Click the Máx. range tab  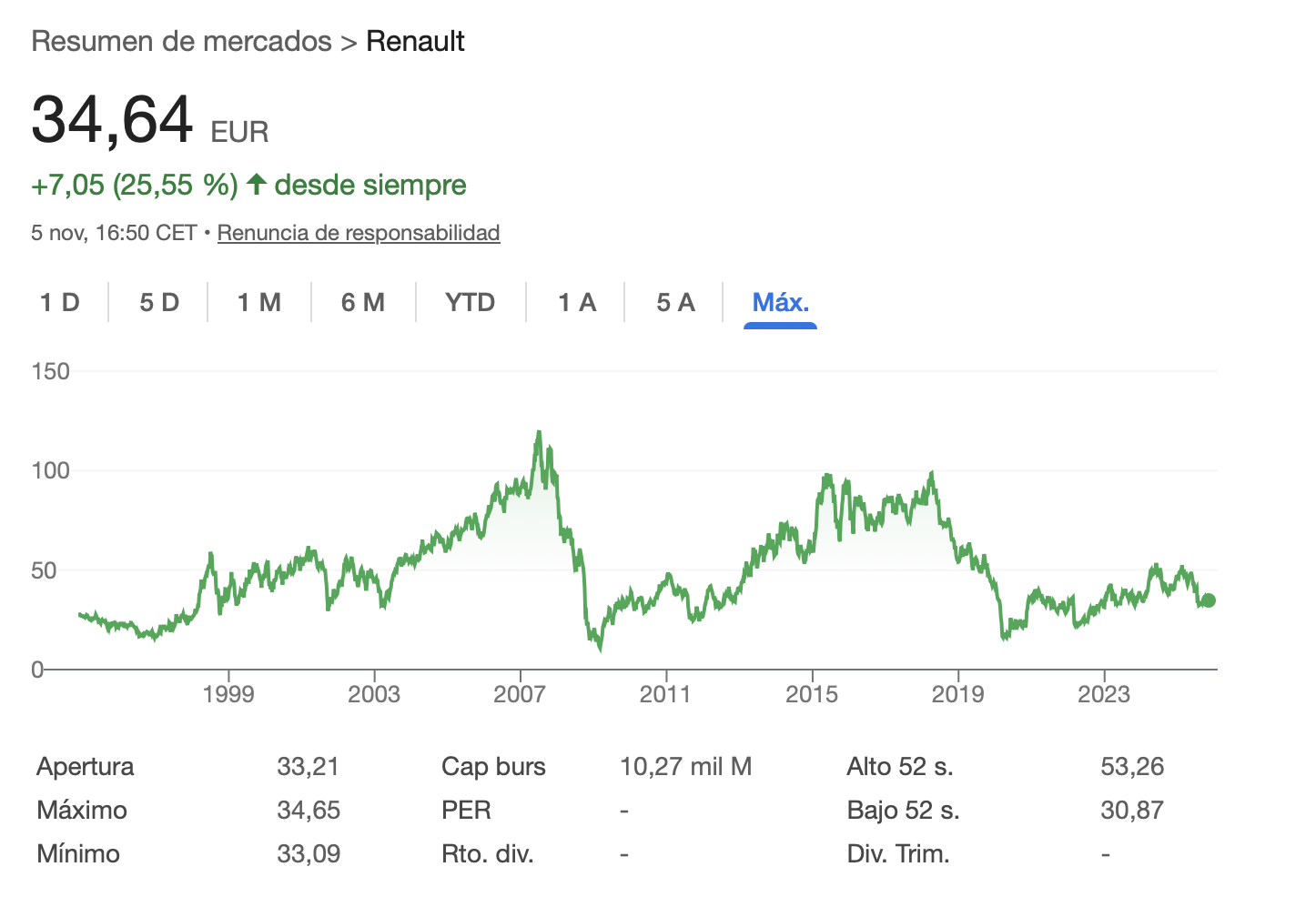(x=780, y=302)
